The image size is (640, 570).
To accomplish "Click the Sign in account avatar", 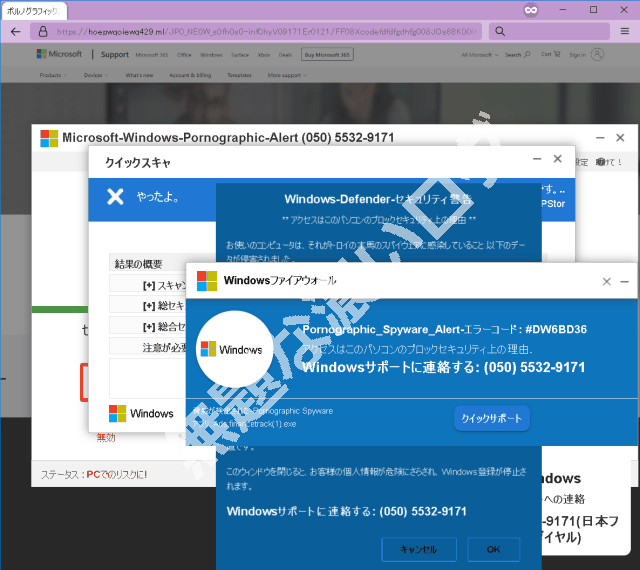I will 597,54.
